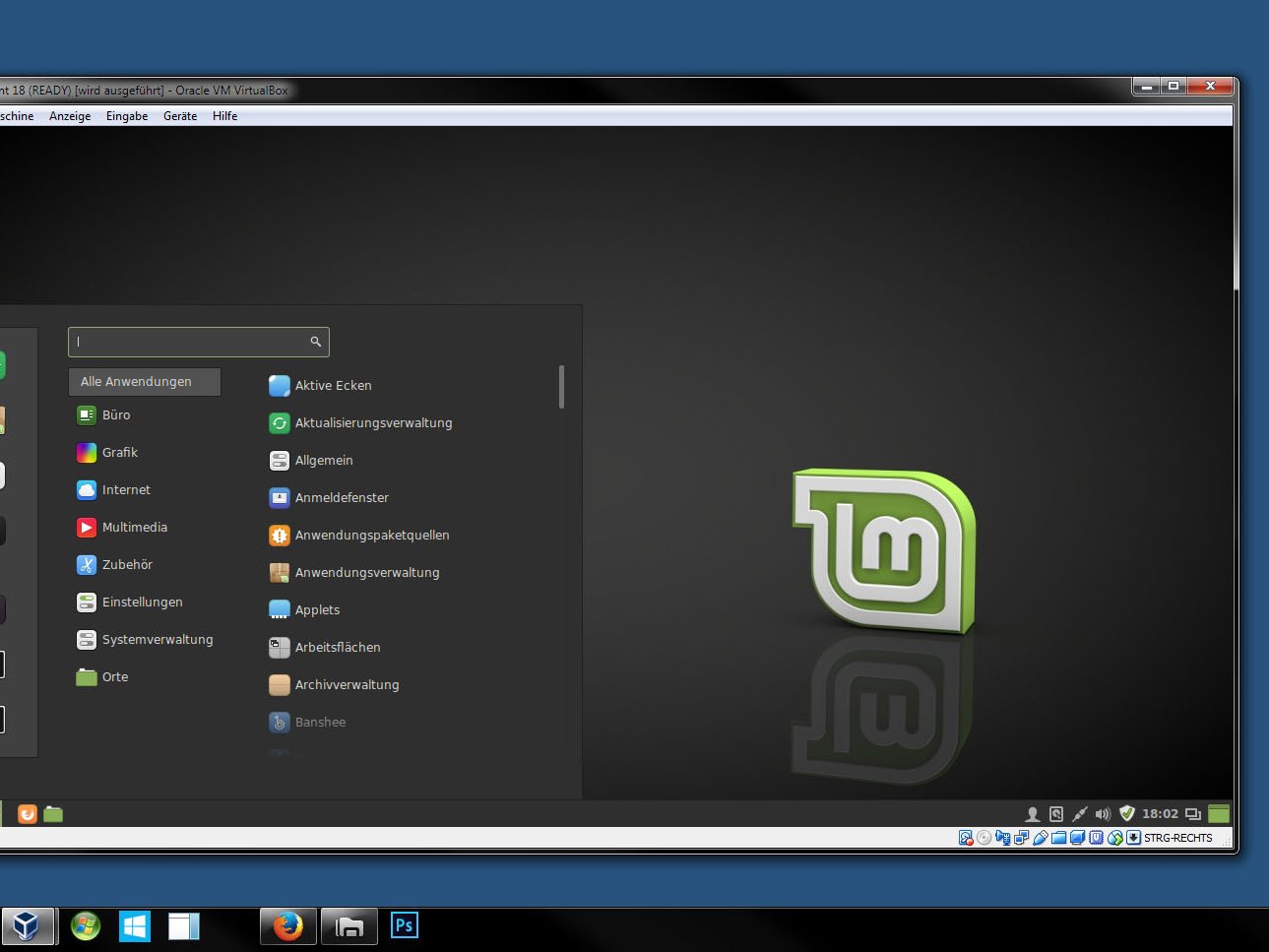
Task: Open the Applets entry
Action: click(304, 609)
